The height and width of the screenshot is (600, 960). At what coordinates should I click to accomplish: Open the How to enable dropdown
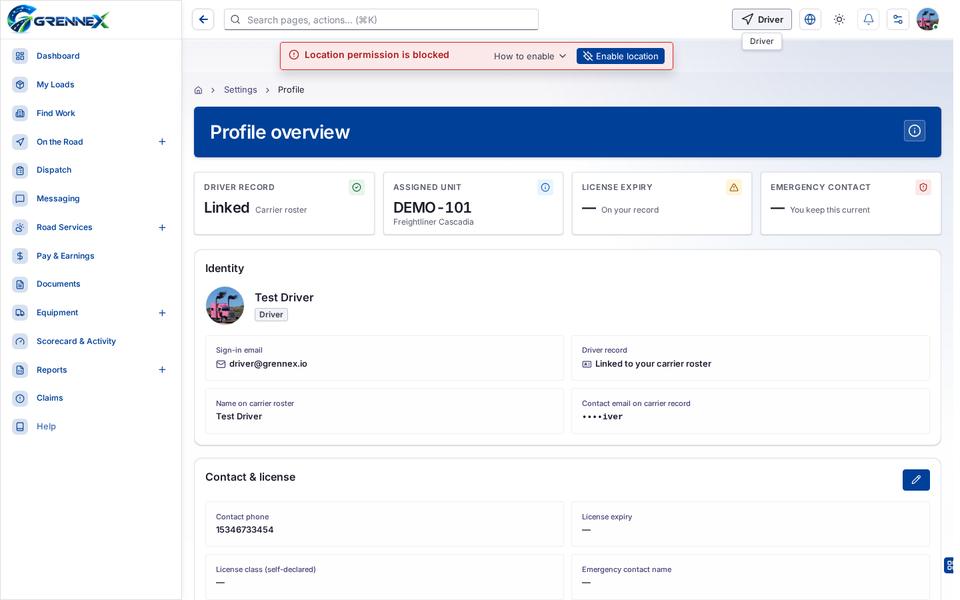[x=530, y=56]
